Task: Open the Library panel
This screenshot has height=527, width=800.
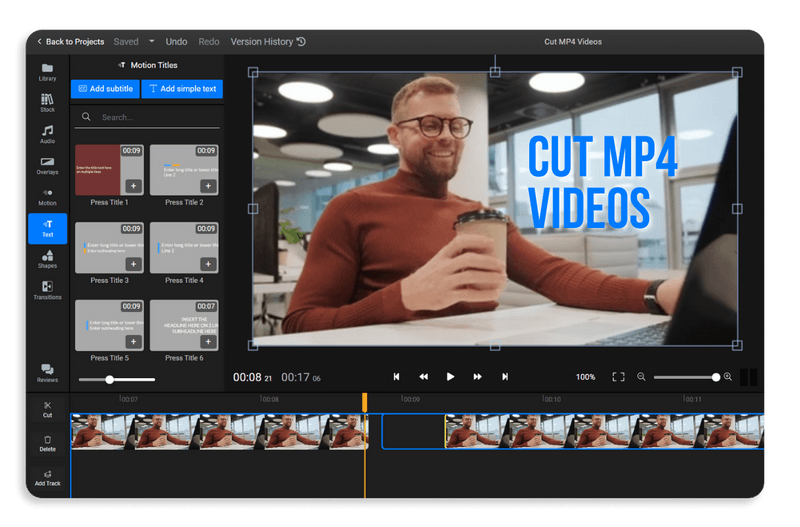Action: coord(47,72)
